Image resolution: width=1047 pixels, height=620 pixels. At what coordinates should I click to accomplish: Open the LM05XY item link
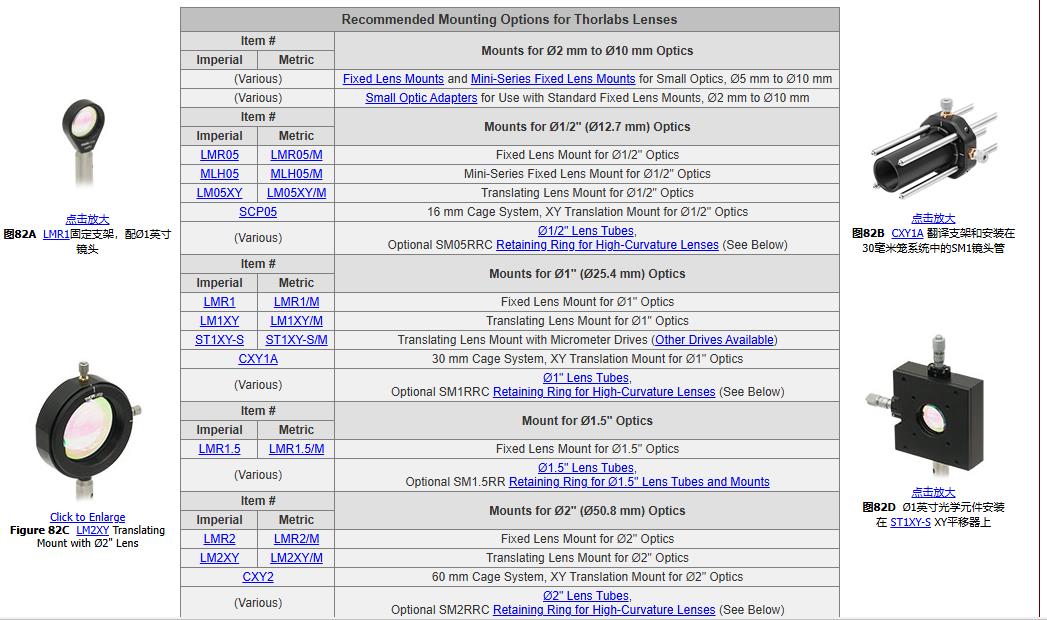pyautogui.click(x=219, y=193)
